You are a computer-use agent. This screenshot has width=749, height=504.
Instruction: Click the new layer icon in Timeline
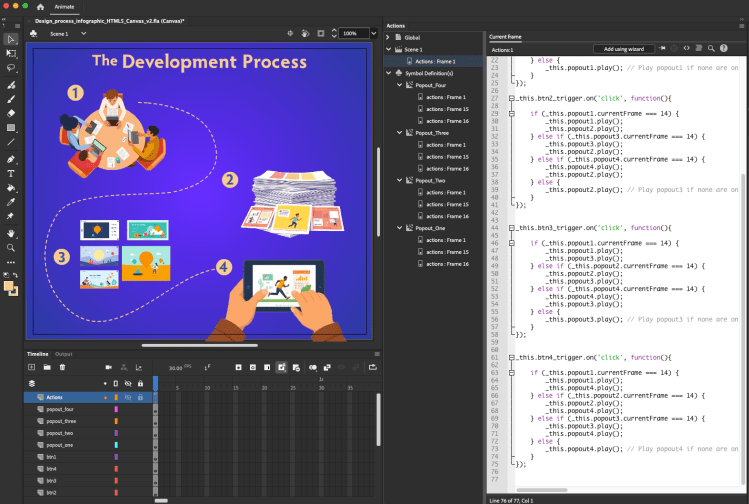click(x=31, y=367)
